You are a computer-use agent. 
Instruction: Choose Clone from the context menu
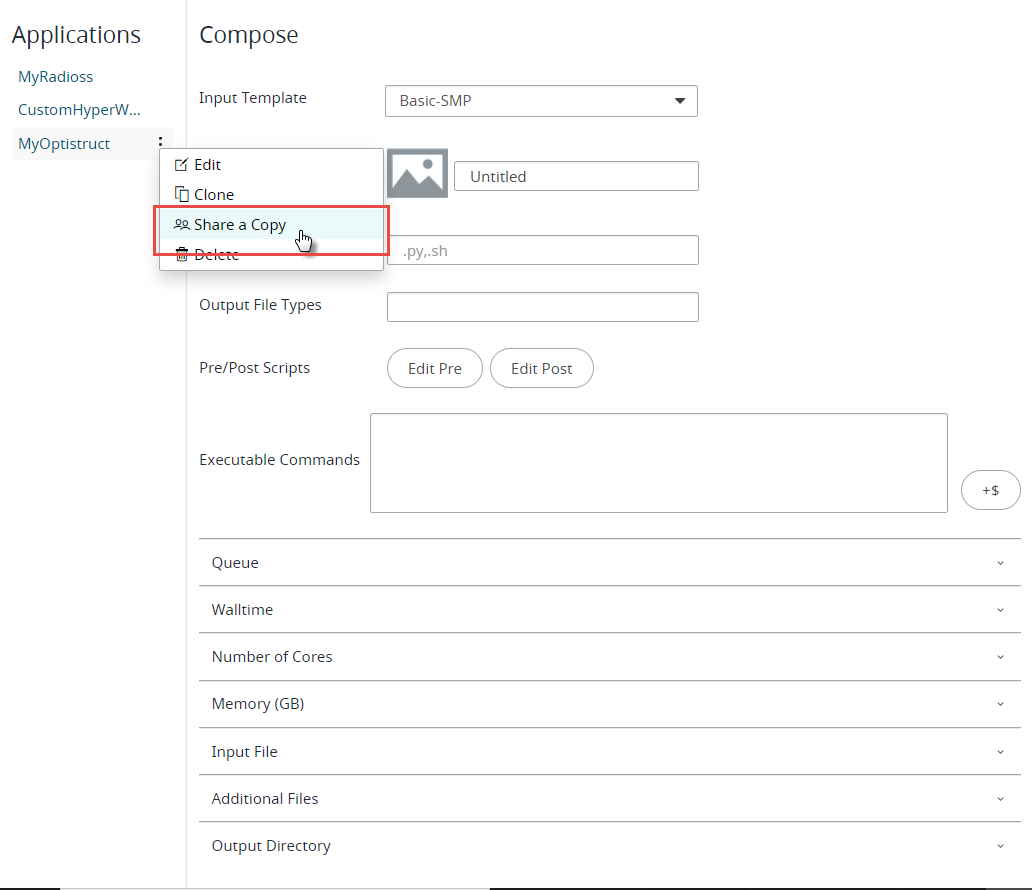click(272, 194)
